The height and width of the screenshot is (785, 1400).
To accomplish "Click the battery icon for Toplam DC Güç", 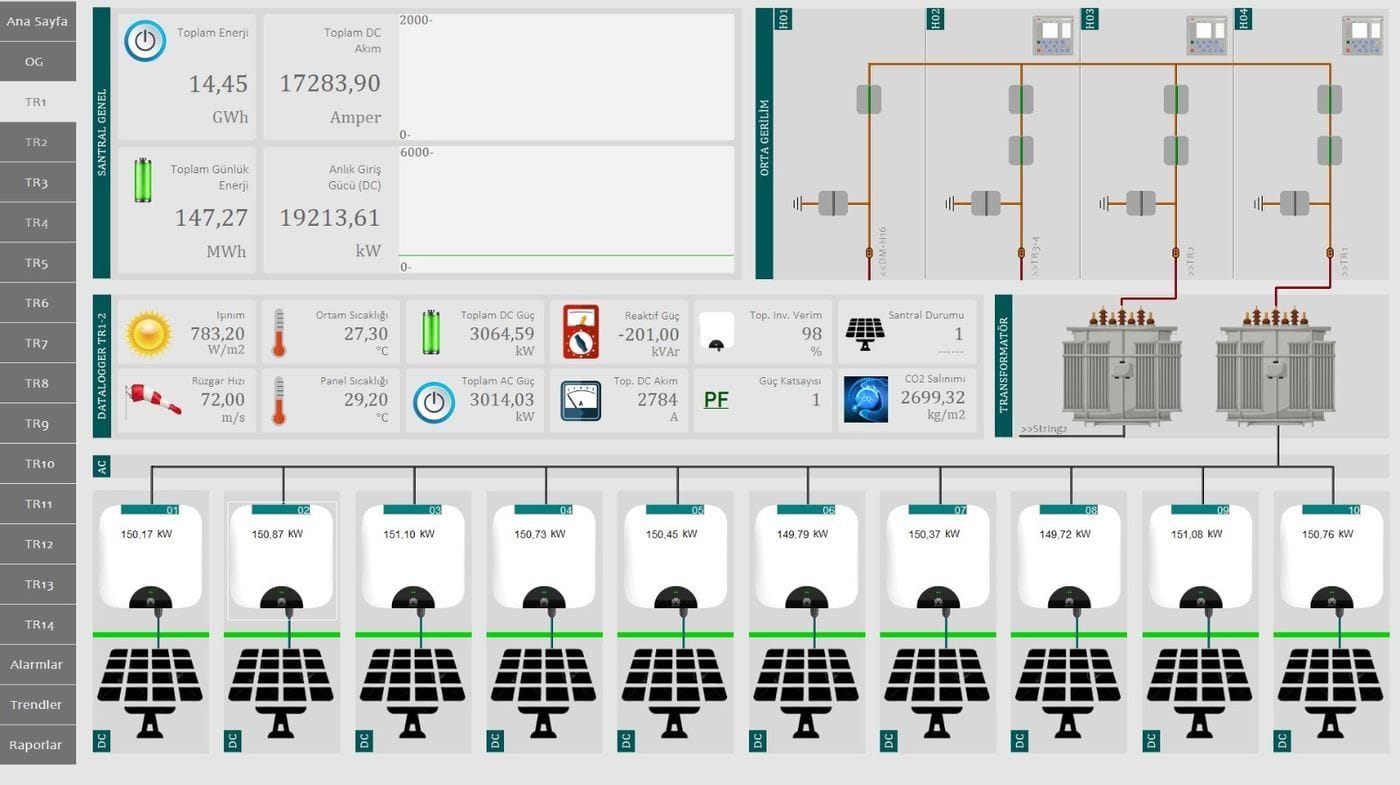I will tap(430, 332).
